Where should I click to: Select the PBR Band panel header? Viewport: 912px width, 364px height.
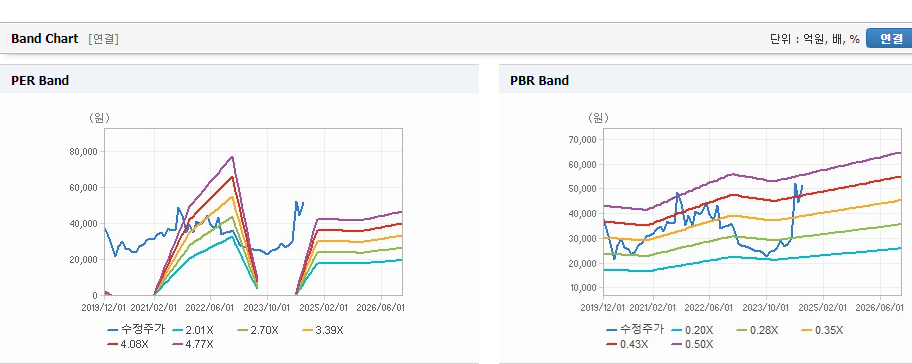pyautogui.click(x=706, y=80)
